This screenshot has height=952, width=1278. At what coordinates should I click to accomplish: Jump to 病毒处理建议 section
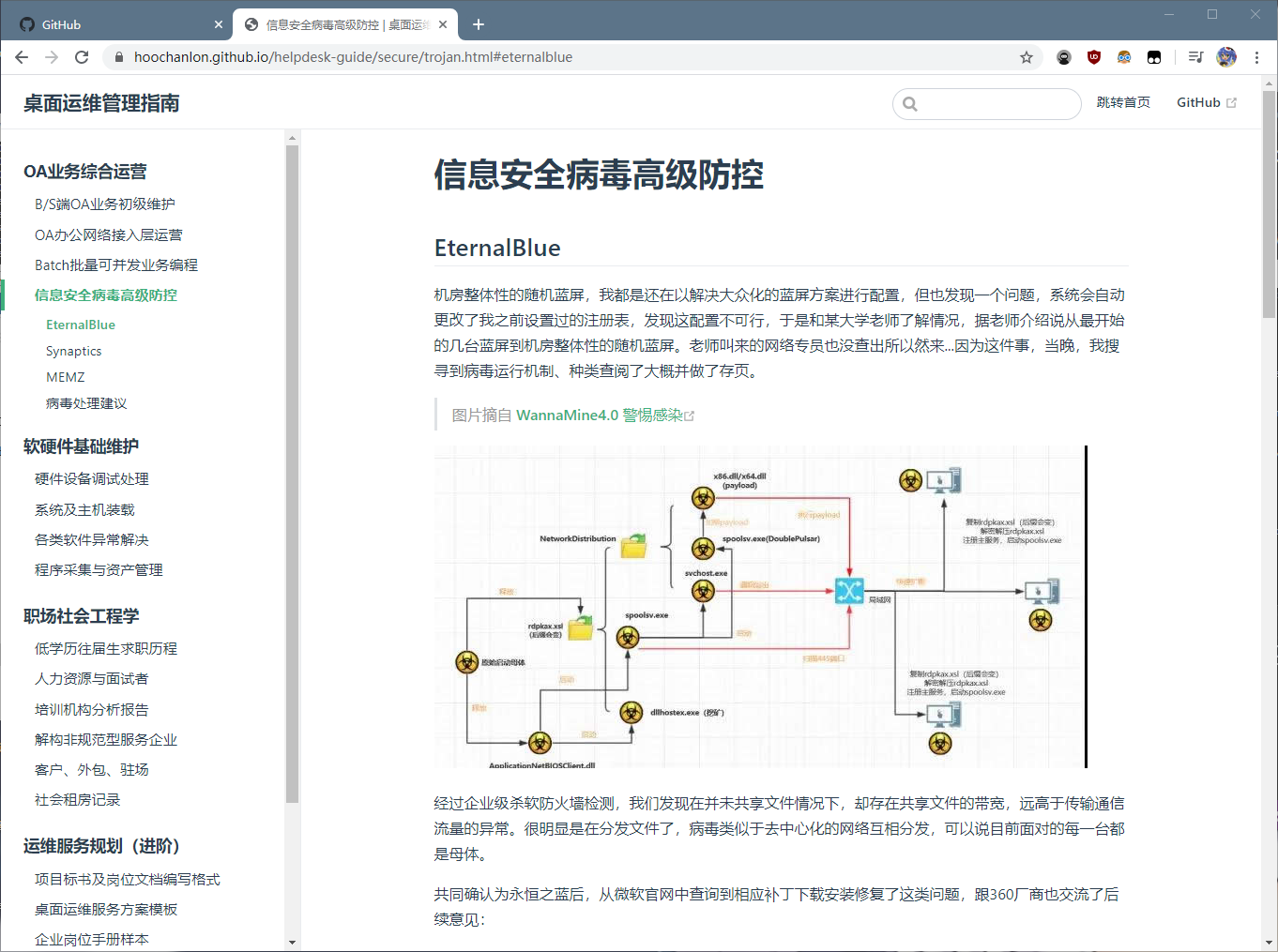(86, 403)
